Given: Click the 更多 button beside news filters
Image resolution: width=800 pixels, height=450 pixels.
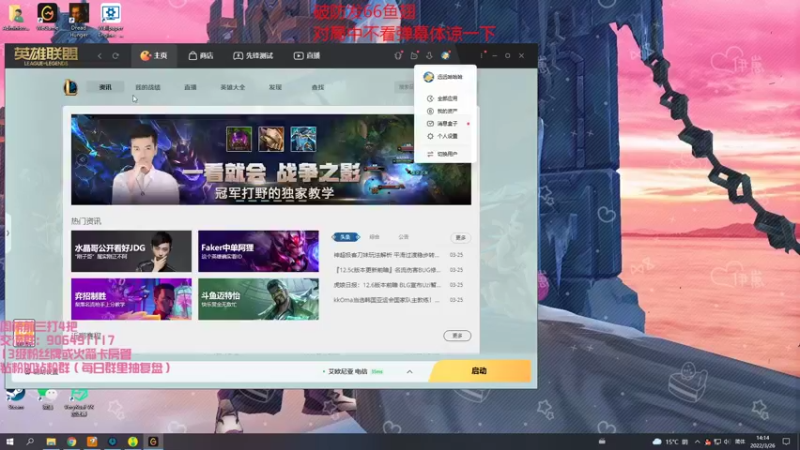Looking at the screenshot, I should 461,237.
